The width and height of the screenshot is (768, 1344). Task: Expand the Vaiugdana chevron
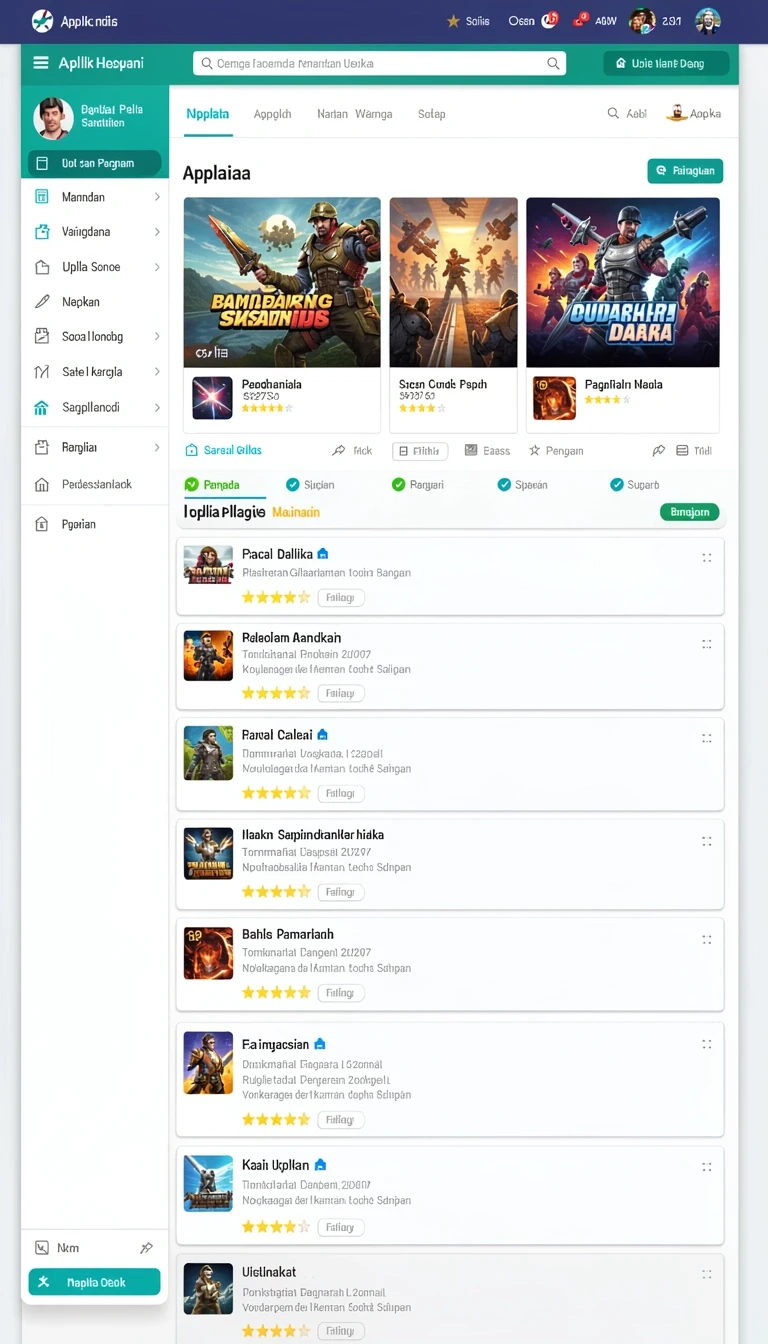[157, 232]
